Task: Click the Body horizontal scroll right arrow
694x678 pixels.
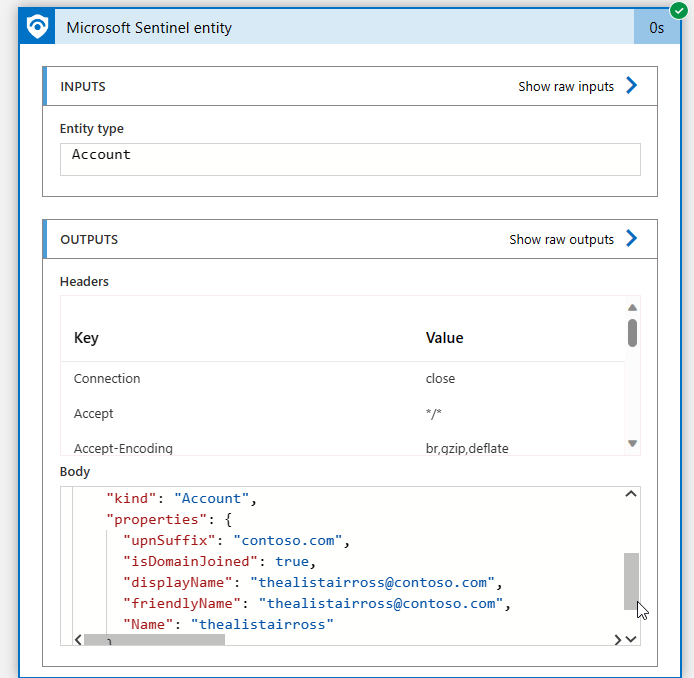Action: pos(617,639)
